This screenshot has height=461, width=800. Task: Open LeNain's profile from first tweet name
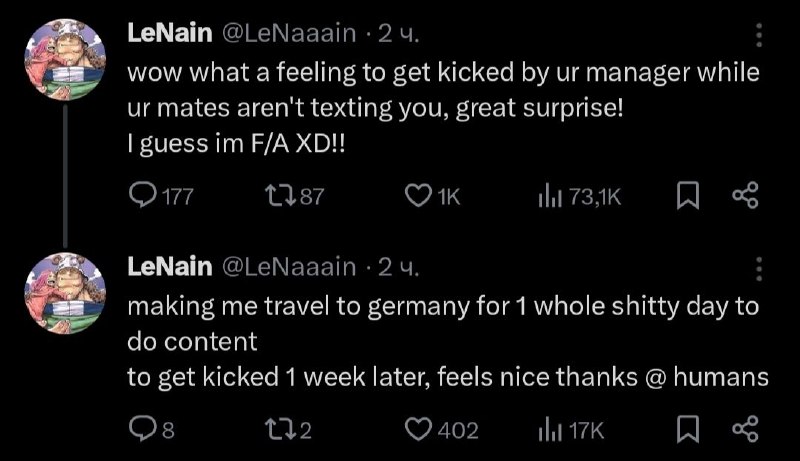(168, 34)
